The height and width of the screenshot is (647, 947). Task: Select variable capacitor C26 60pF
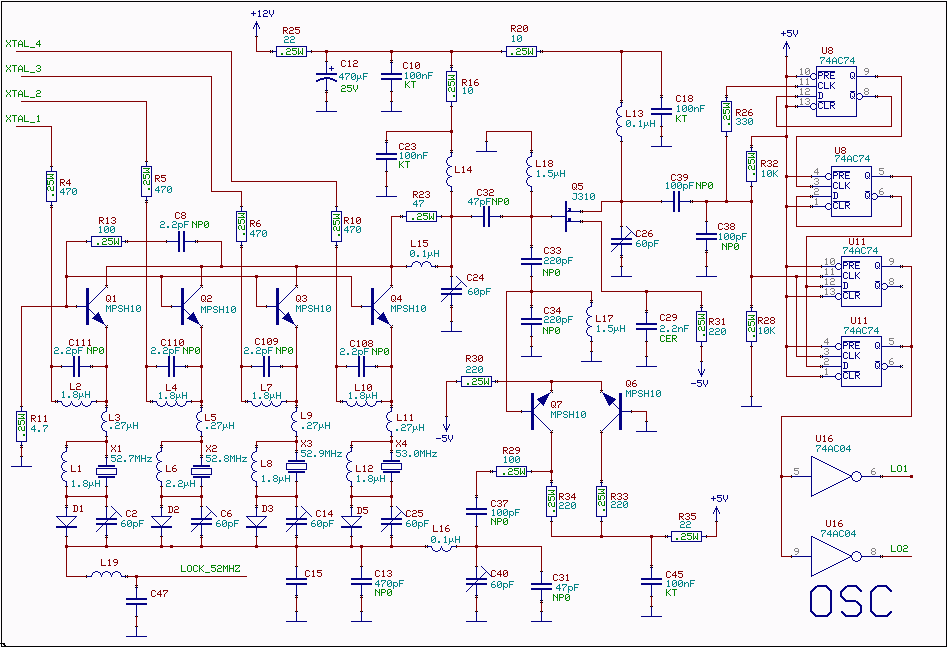621,243
